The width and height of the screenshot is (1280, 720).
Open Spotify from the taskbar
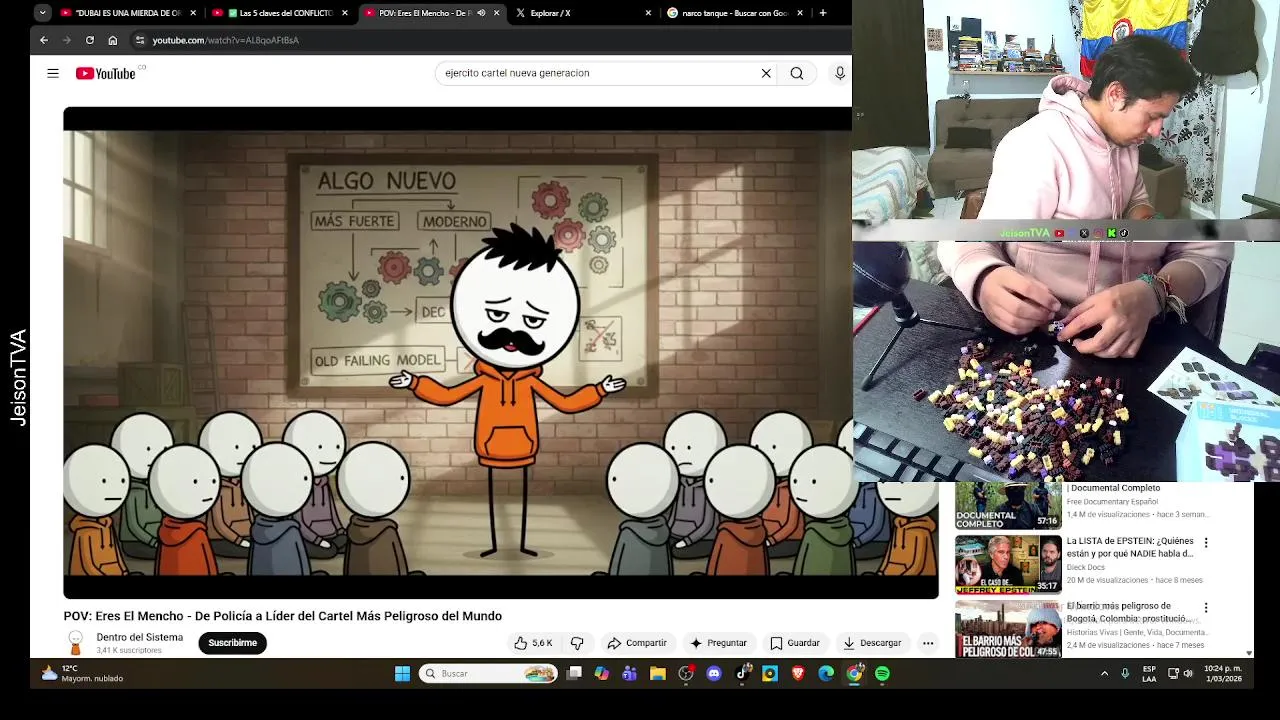pos(882,674)
